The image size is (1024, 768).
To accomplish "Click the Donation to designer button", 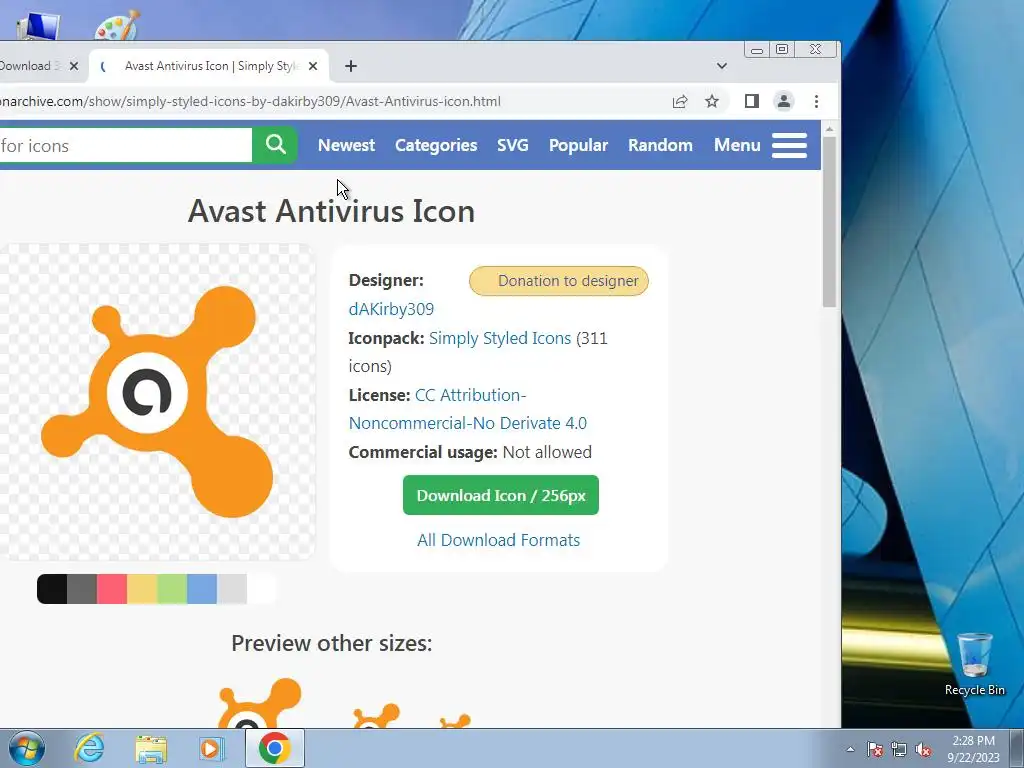I will [x=559, y=281].
